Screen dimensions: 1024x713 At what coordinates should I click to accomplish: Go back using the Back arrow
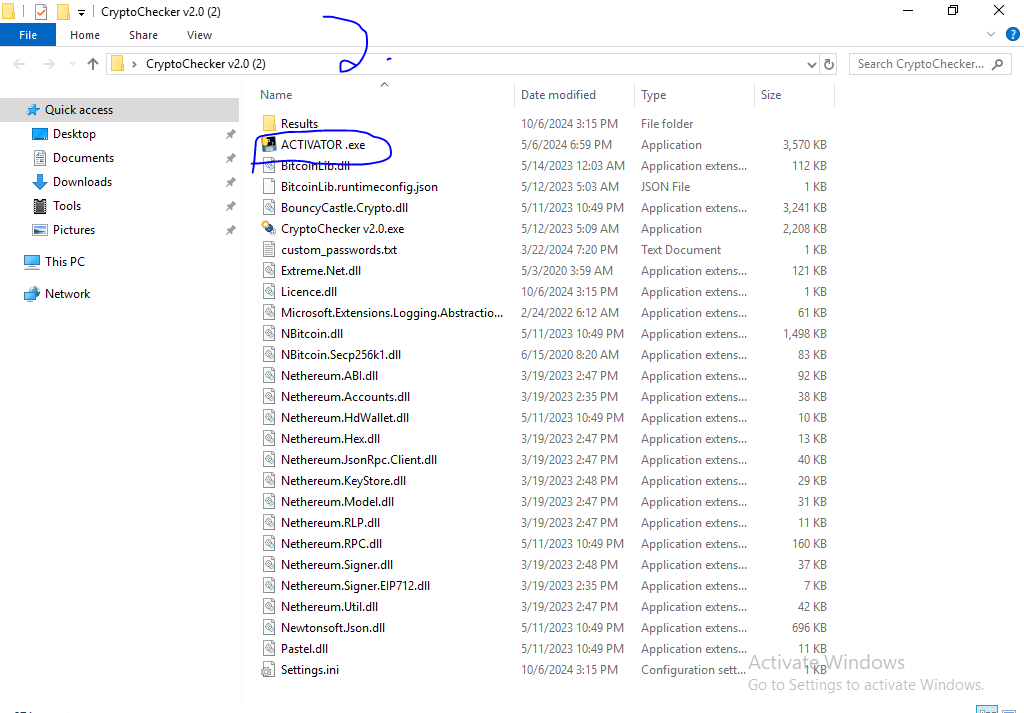point(20,64)
